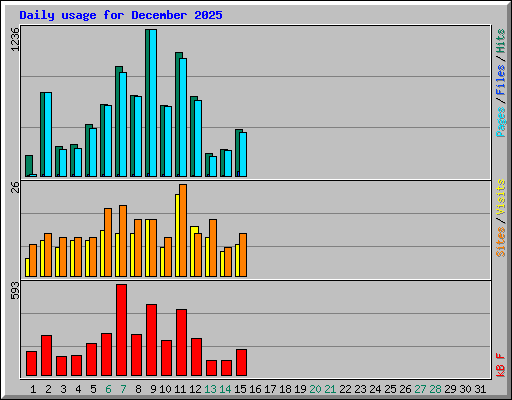Click the cyan hits bar for day 11
512x400 pixels.
[183, 117]
